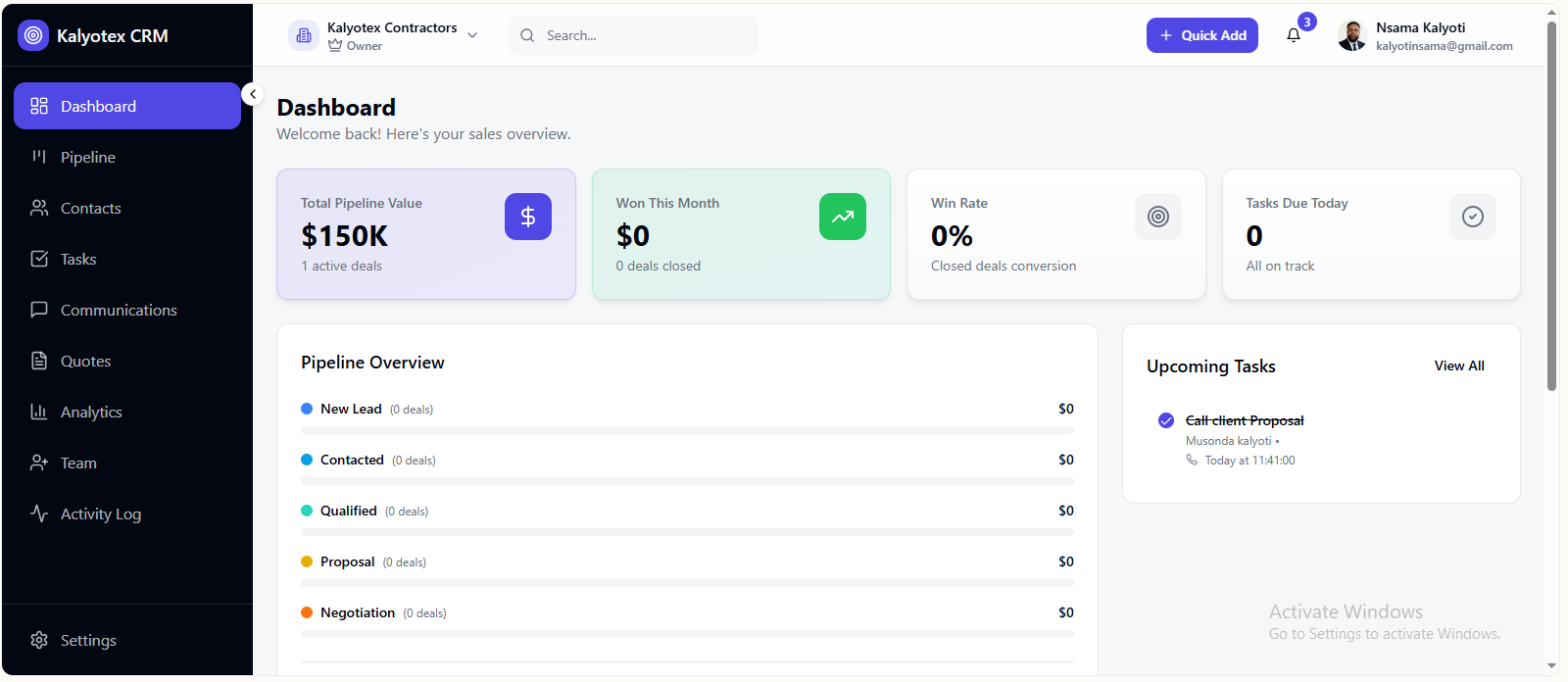Select Communications in the sidebar

point(119,310)
